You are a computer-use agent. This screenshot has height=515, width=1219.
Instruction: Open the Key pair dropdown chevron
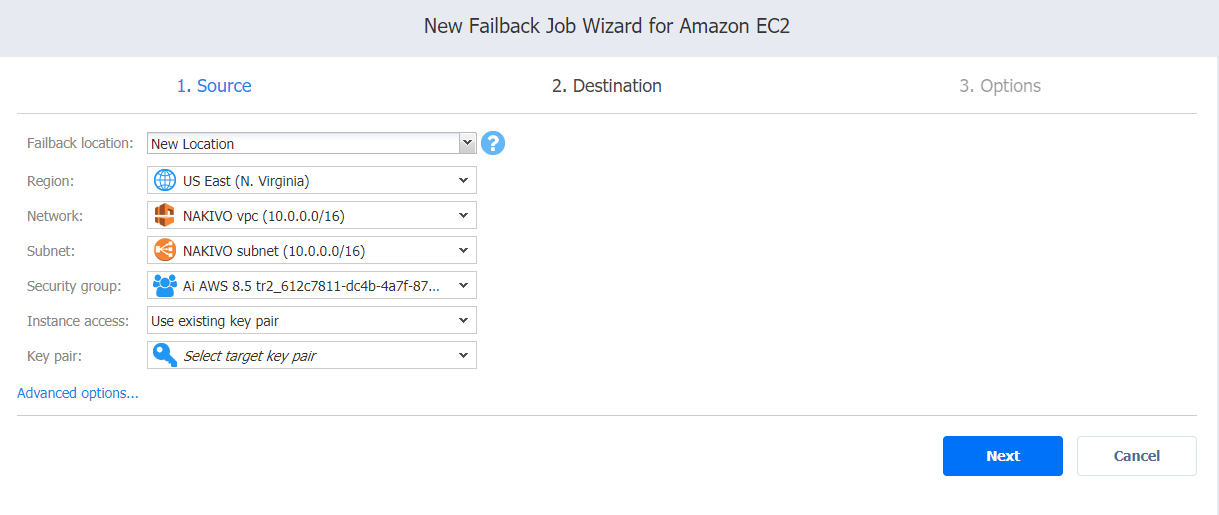tap(463, 355)
